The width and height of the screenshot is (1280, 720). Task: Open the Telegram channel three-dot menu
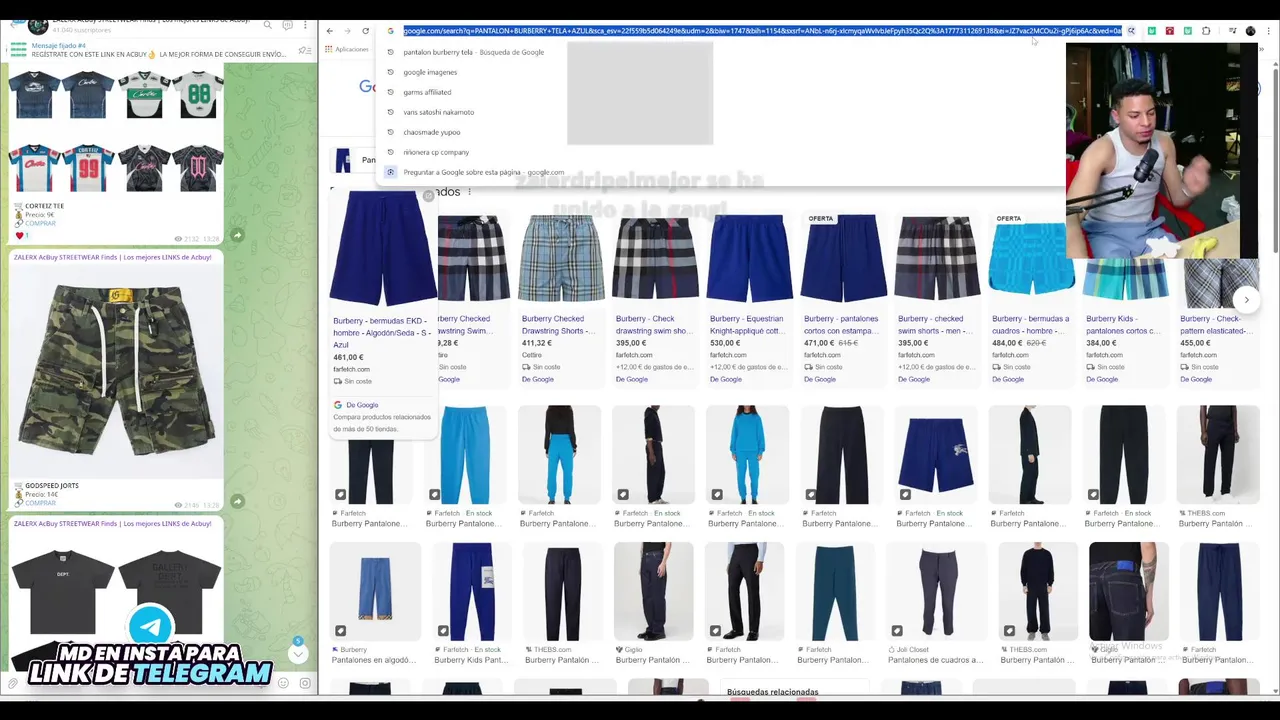point(306,25)
